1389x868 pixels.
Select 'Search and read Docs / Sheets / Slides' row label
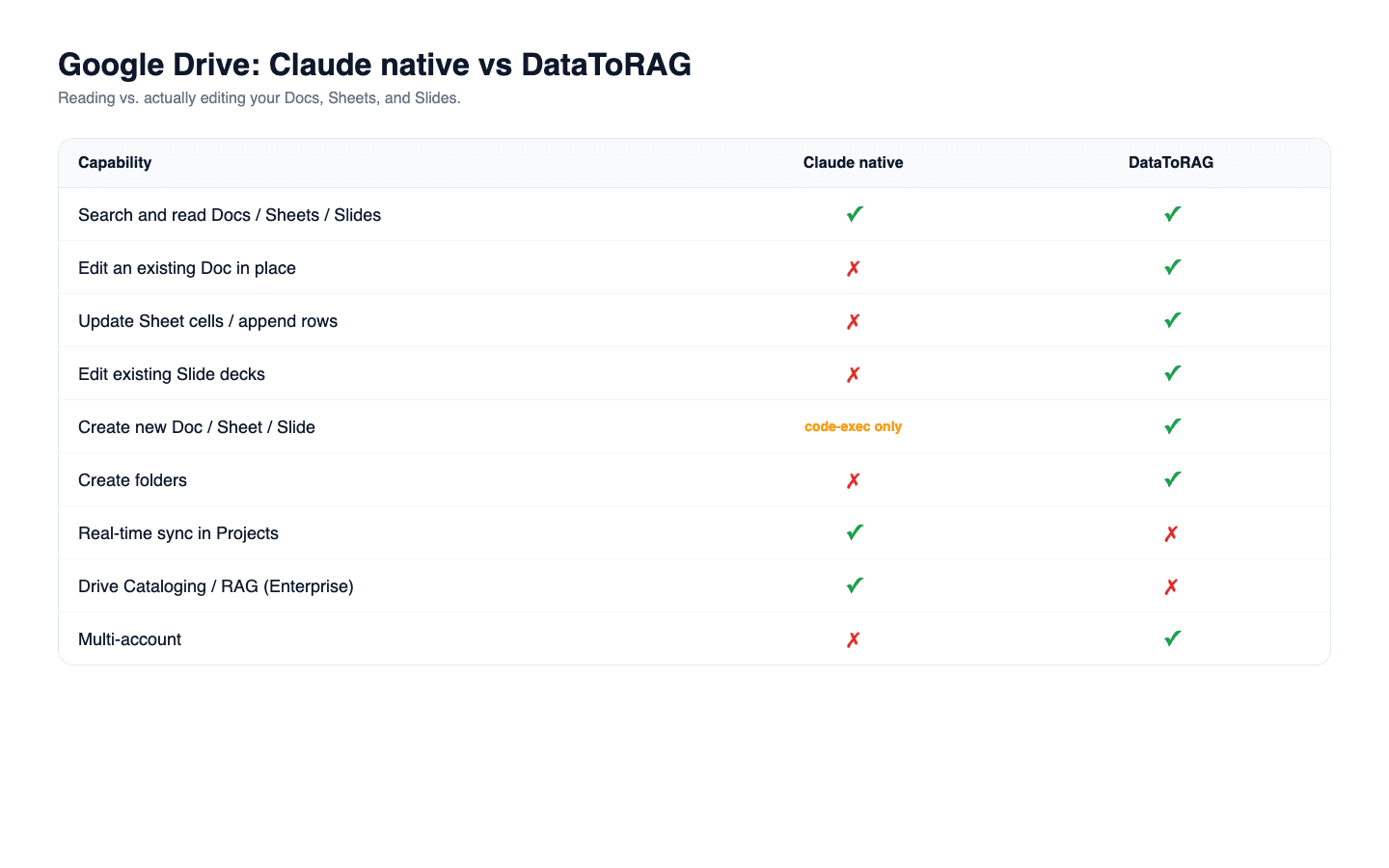(230, 215)
